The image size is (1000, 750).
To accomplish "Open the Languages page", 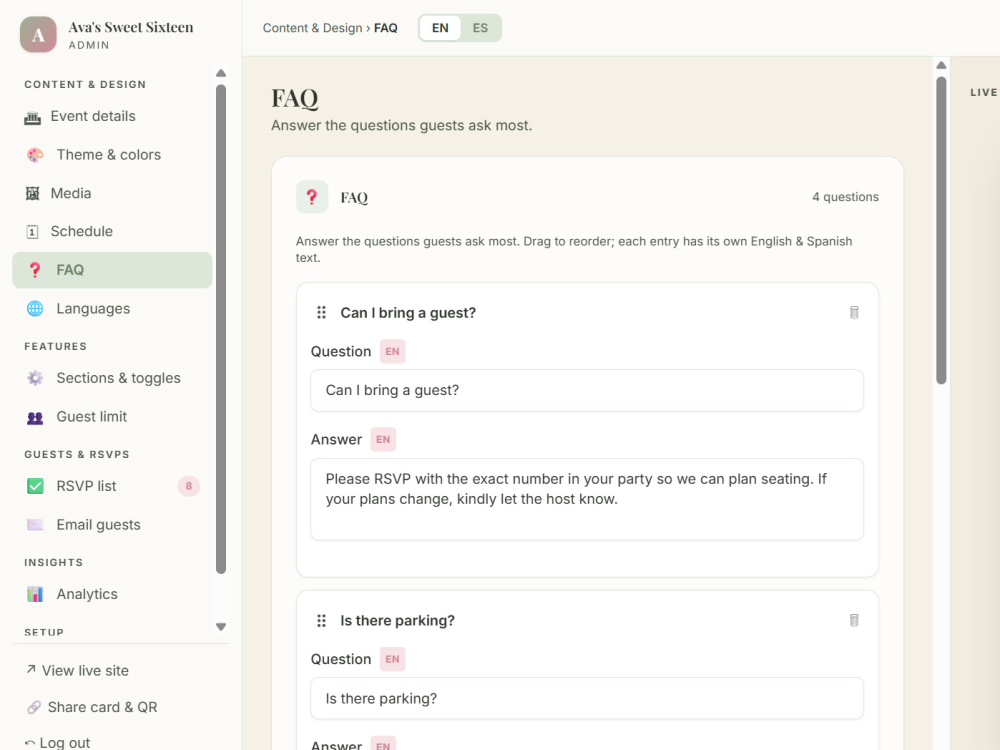I will tap(112, 309).
